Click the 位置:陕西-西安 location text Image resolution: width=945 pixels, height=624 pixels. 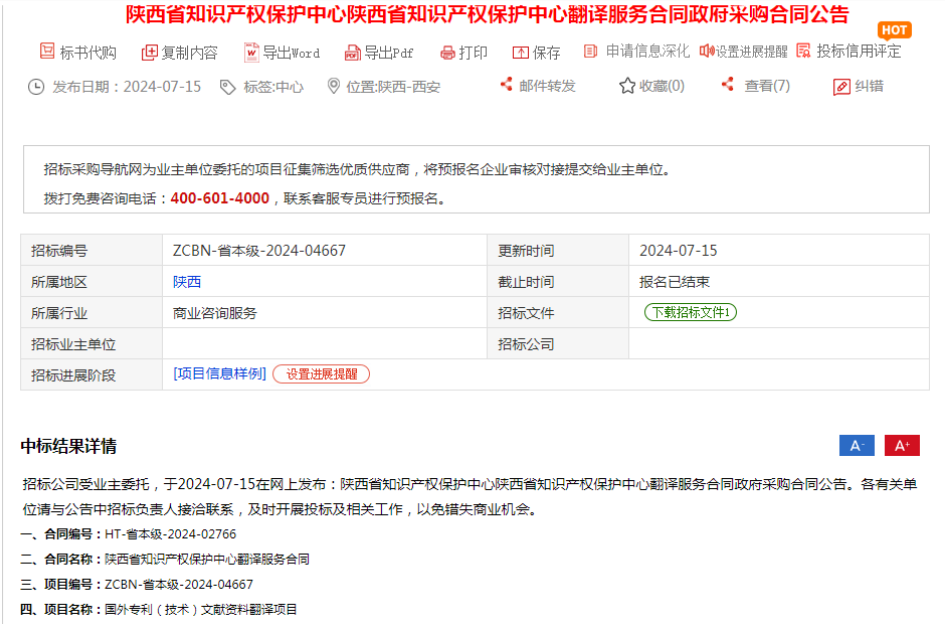click(393, 87)
